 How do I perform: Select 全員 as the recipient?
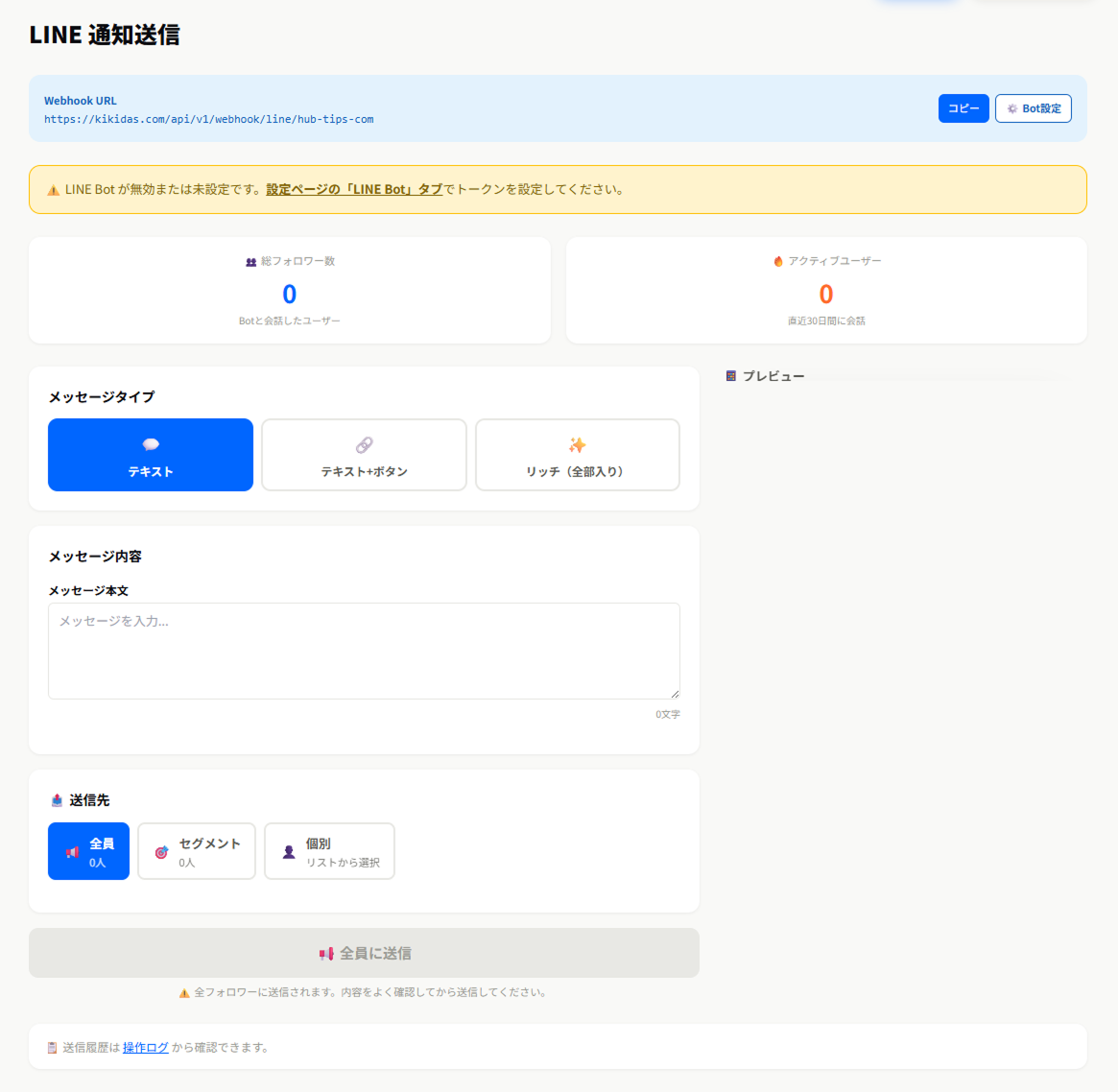click(88, 851)
